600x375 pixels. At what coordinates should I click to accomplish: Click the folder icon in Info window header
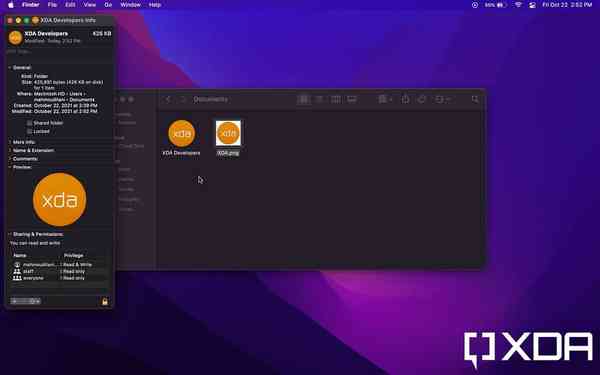pos(15,38)
